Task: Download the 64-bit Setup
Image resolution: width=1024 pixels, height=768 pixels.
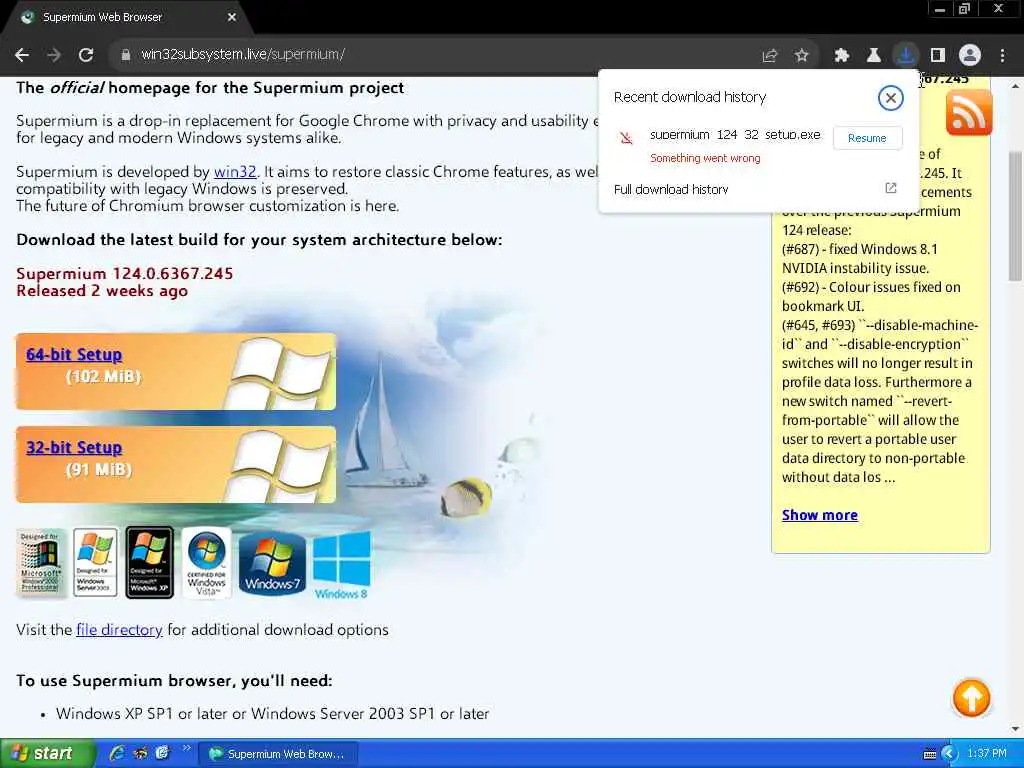Action: coord(74,355)
